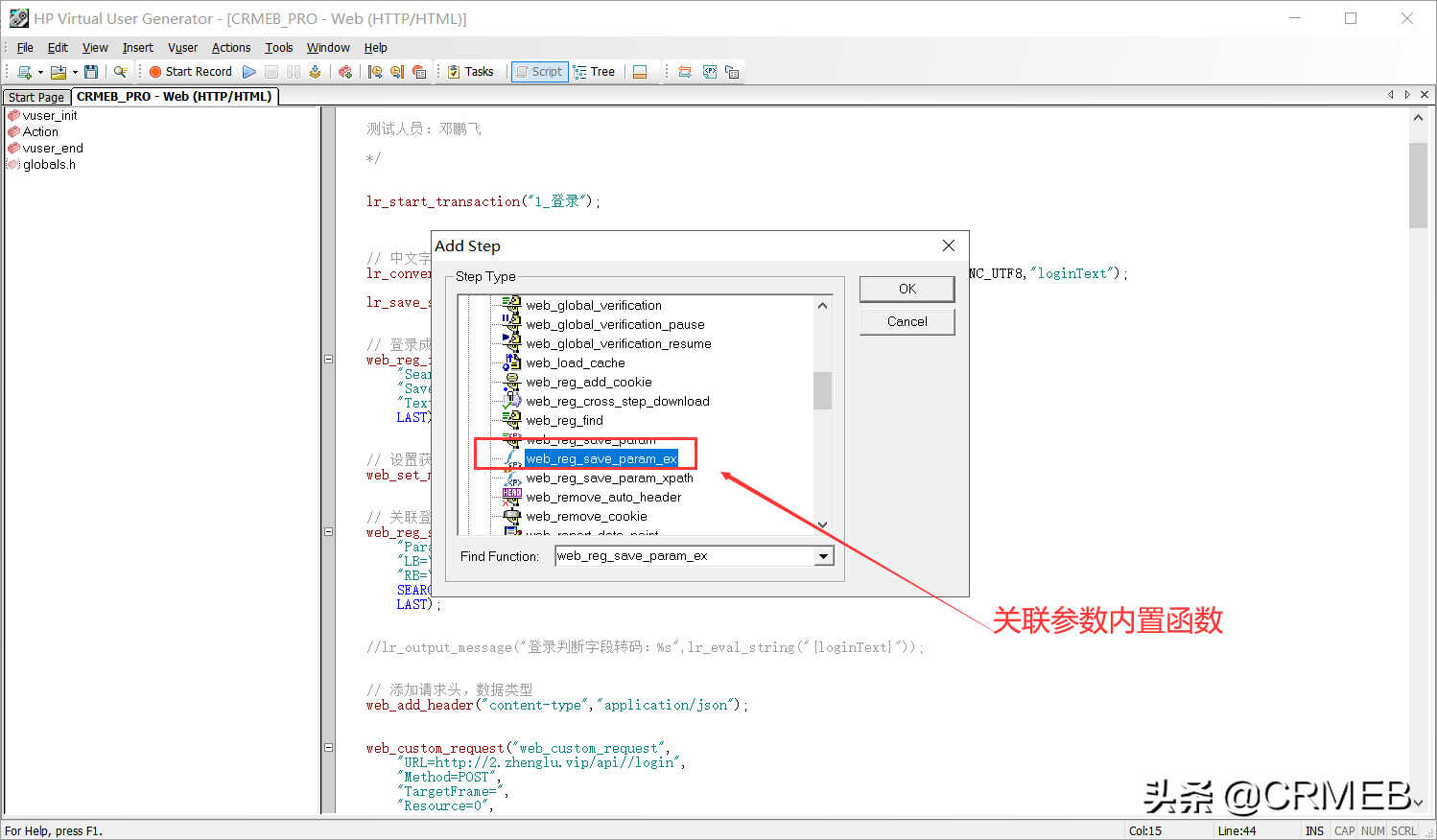Screen dimensions: 1437x840
Task: Switch to Script view
Action: (539, 72)
